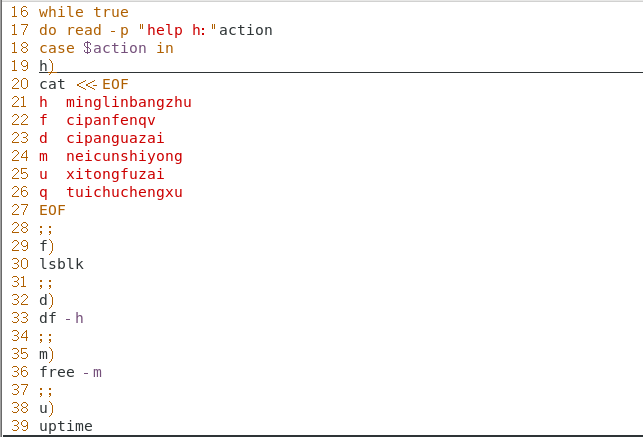Click the closing EOF on line 27

52,210
